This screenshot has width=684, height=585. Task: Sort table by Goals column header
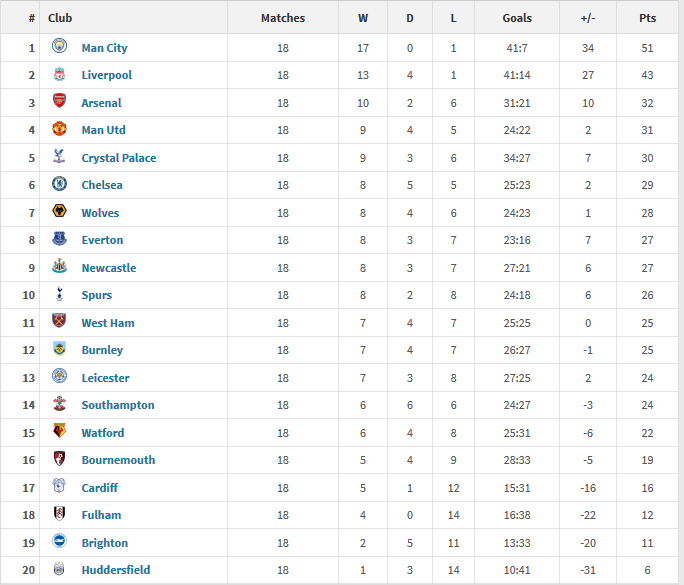pyautogui.click(x=517, y=18)
